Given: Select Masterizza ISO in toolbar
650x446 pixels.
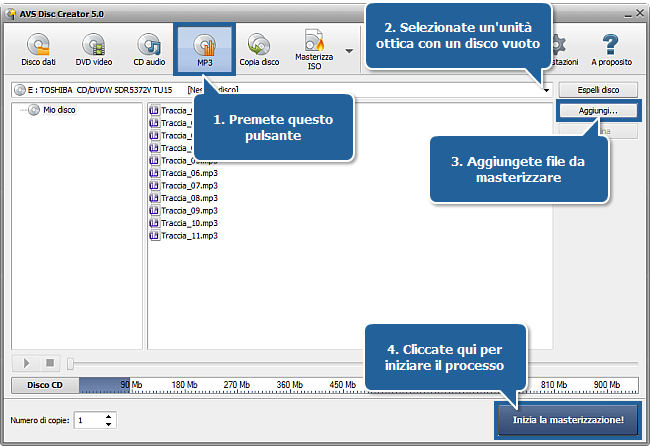Looking at the screenshot, I should [x=314, y=50].
